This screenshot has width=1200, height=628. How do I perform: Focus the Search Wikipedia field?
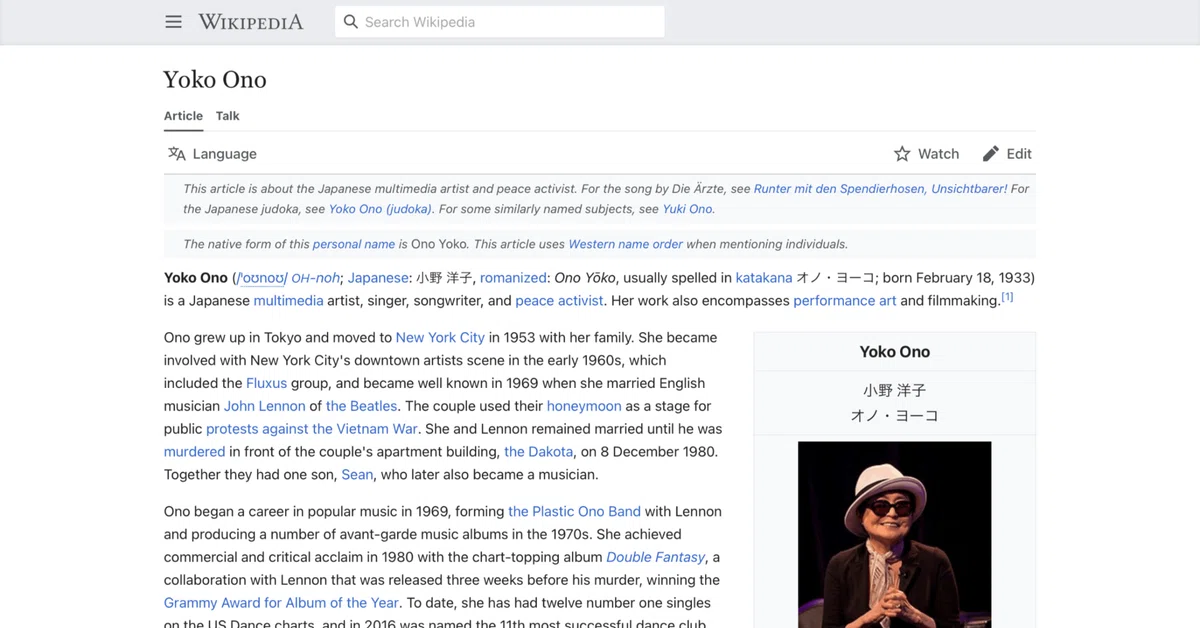(500, 22)
